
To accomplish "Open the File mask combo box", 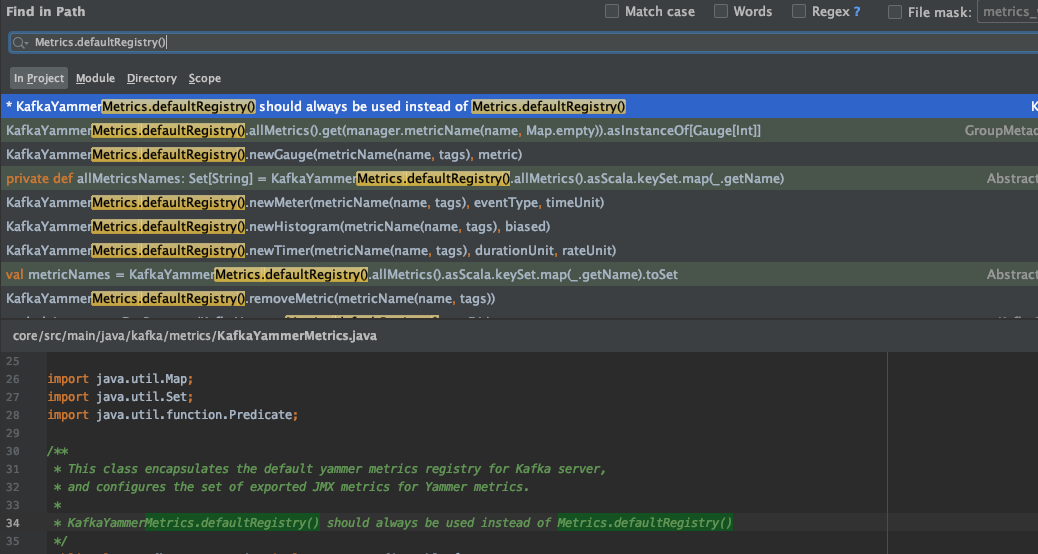I will pyautogui.click(x=1006, y=12).
